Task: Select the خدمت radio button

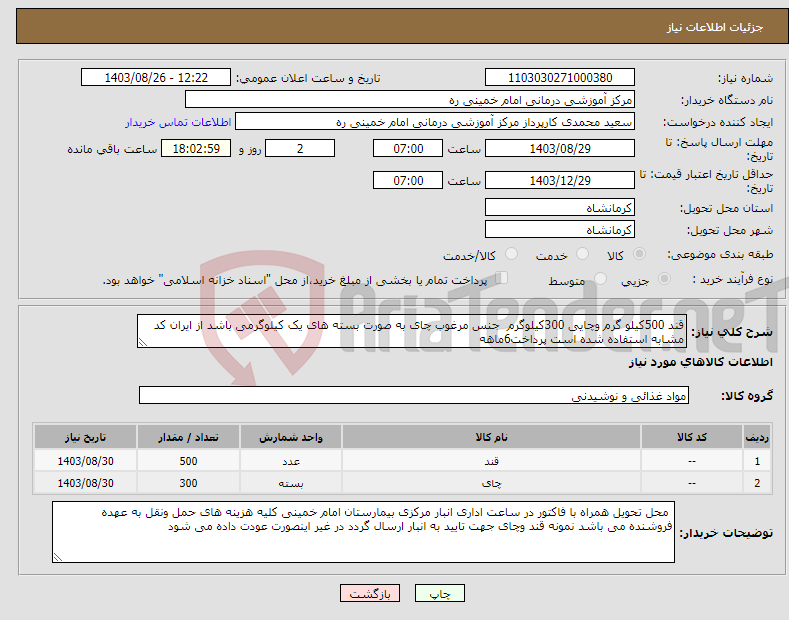Action: click(x=582, y=254)
